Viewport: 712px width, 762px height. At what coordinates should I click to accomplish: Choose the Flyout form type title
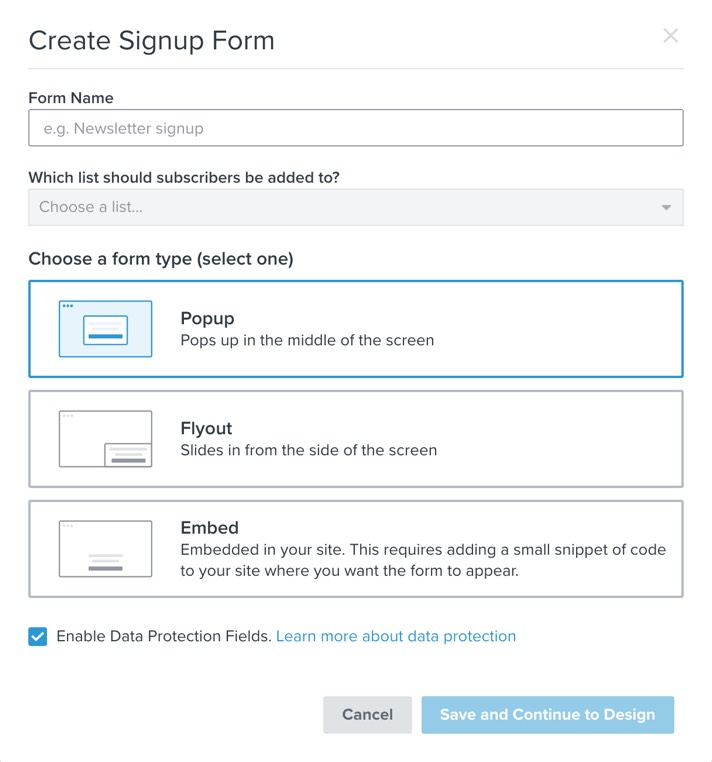coord(206,429)
